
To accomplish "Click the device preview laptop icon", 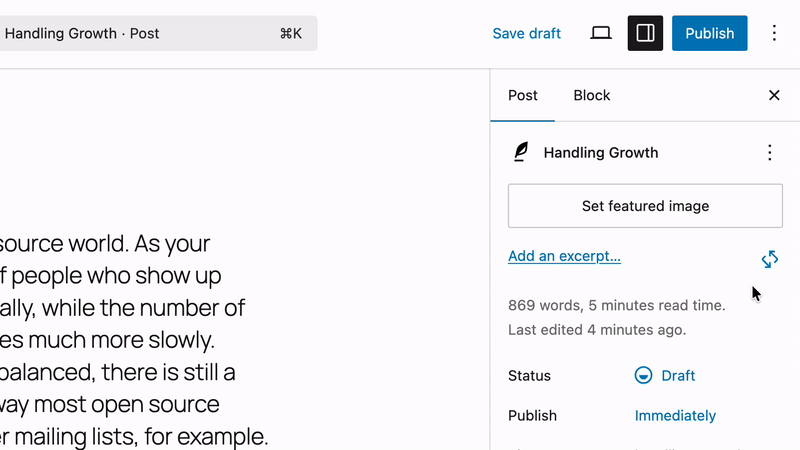I will [x=601, y=33].
